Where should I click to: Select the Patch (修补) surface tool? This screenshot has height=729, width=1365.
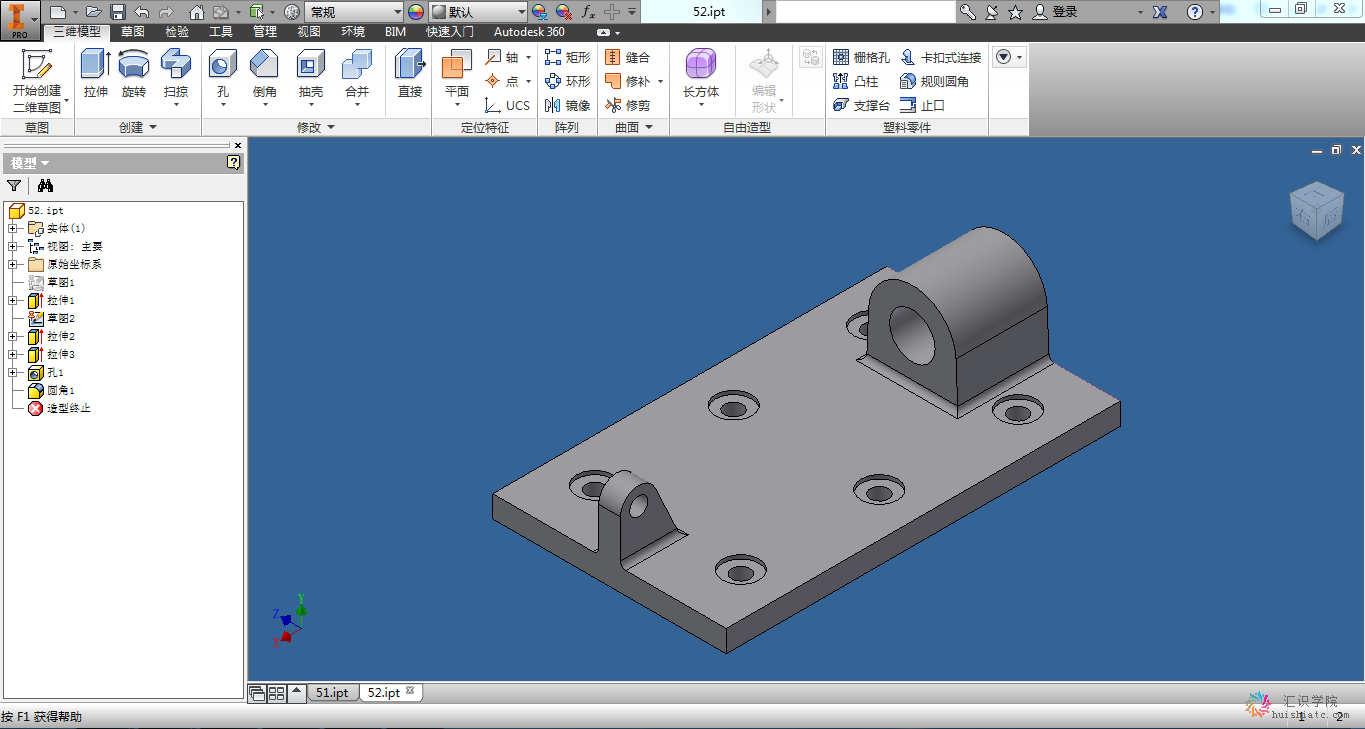(628, 81)
